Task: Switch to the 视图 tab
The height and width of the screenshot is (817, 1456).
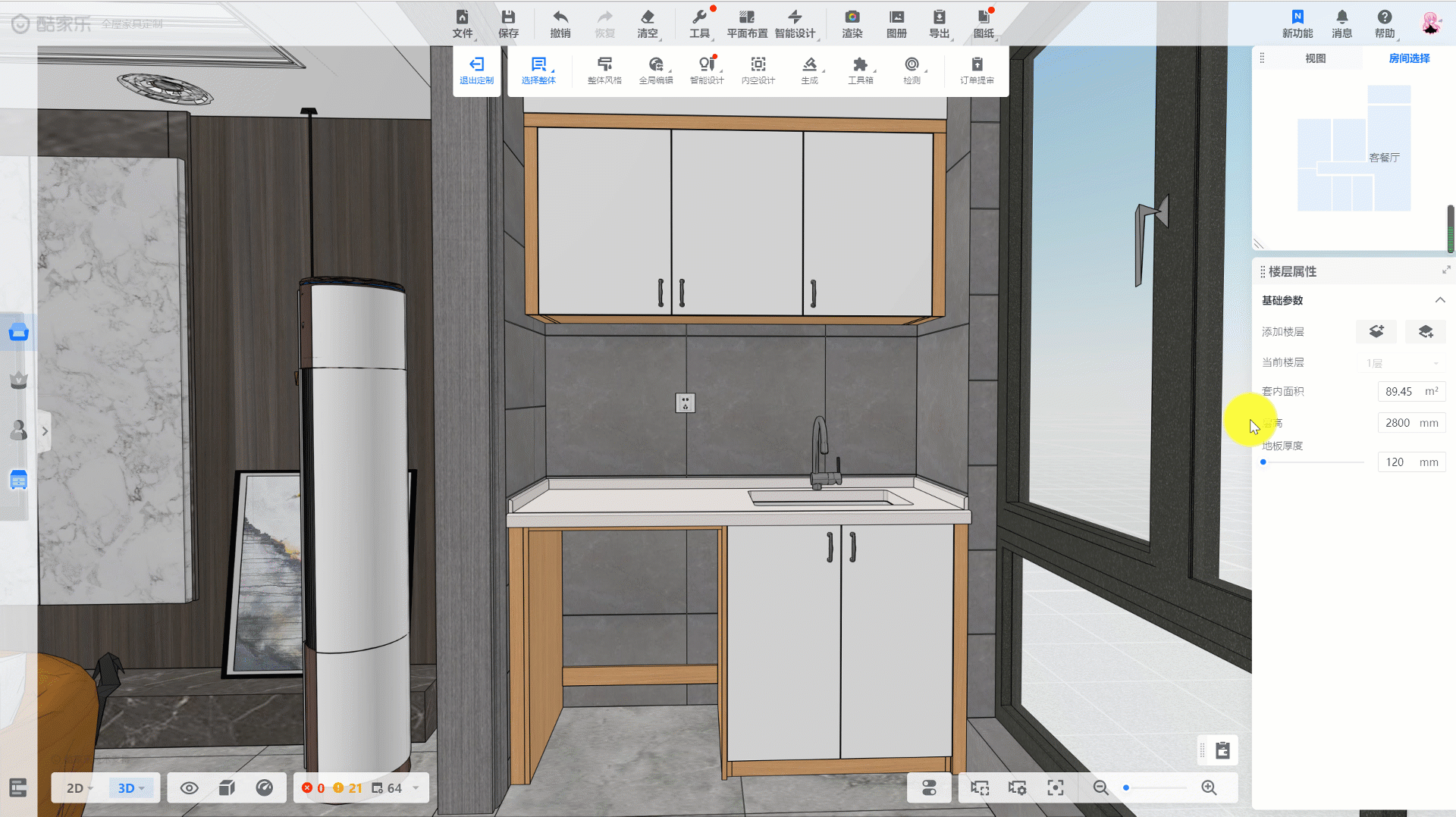Action: (1315, 58)
